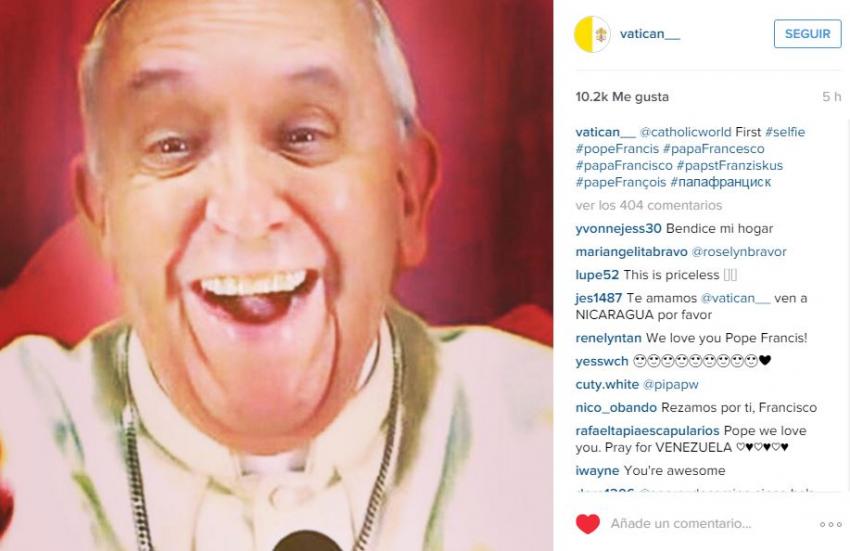Open the three-dot more options menu
The height and width of the screenshot is (551, 850).
coord(830,524)
